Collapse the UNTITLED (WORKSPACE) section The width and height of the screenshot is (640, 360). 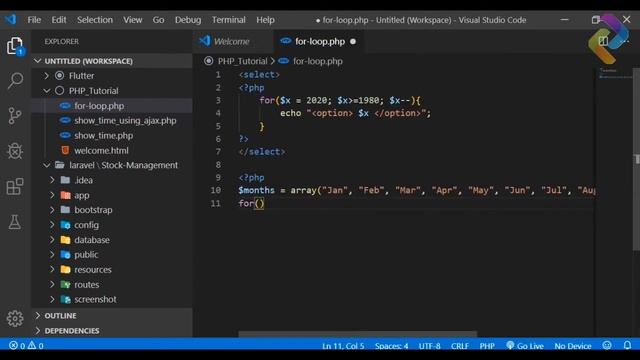pos(38,61)
